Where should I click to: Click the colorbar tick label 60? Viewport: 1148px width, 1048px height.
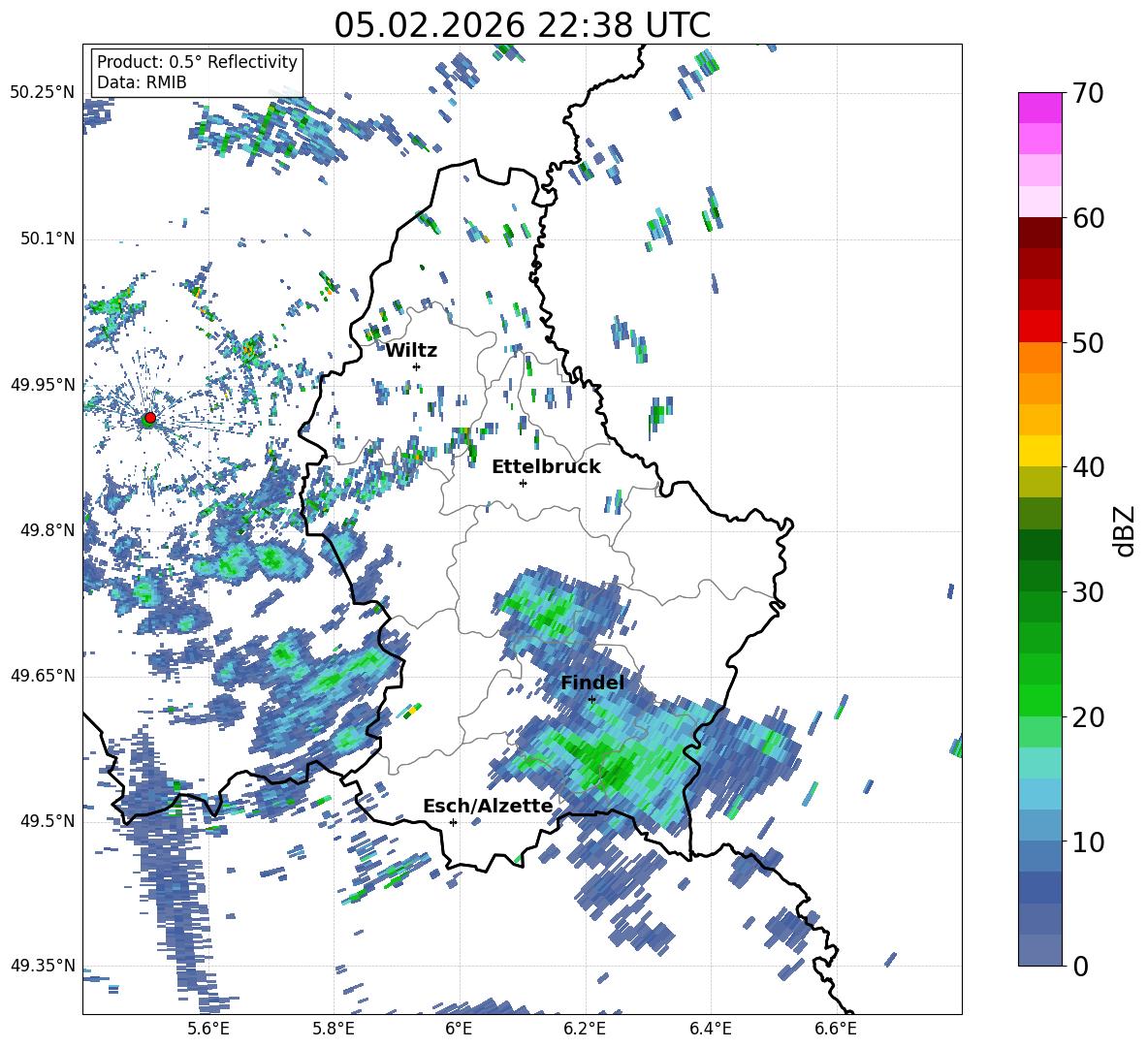click(1089, 218)
